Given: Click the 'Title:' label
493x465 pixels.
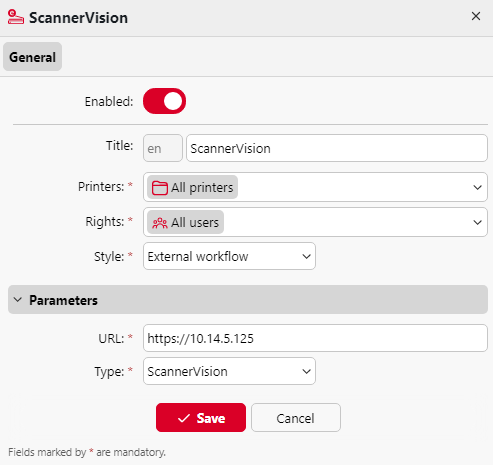Looking at the screenshot, I should (119, 146).
